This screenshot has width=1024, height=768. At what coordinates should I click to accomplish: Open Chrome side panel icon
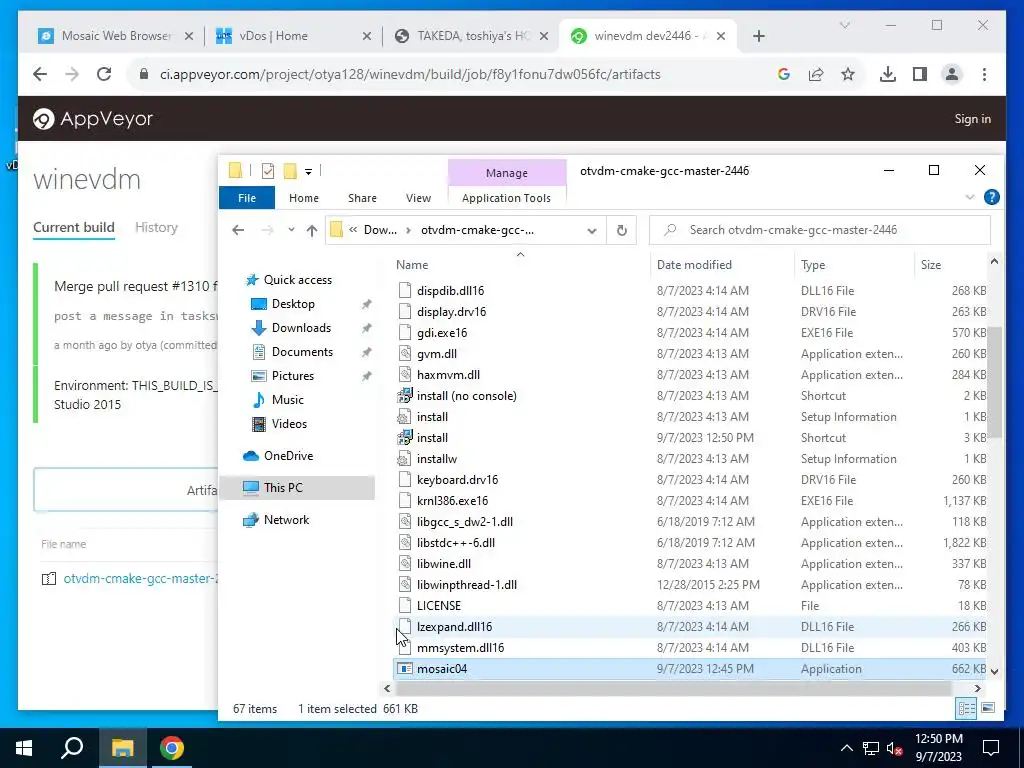pyautogui.click(x=920, y=74)
